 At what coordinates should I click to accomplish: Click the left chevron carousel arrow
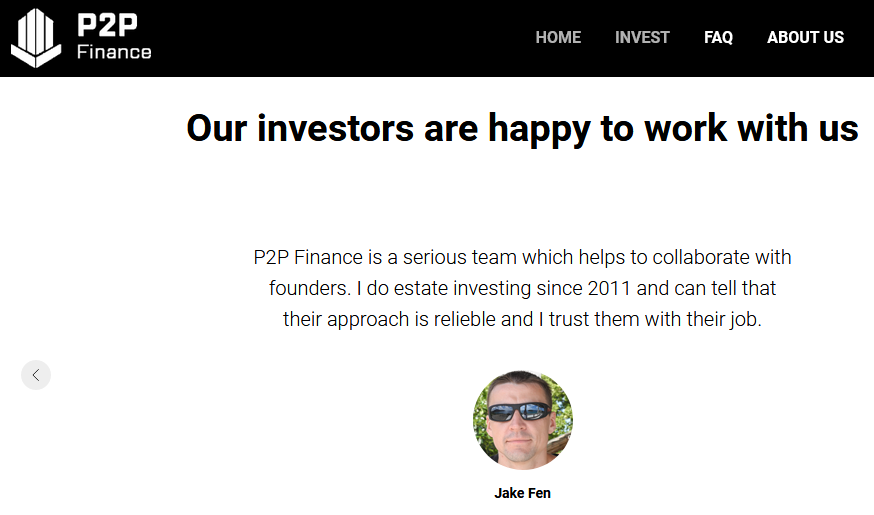pyautogui.click(x=36, y=375)
